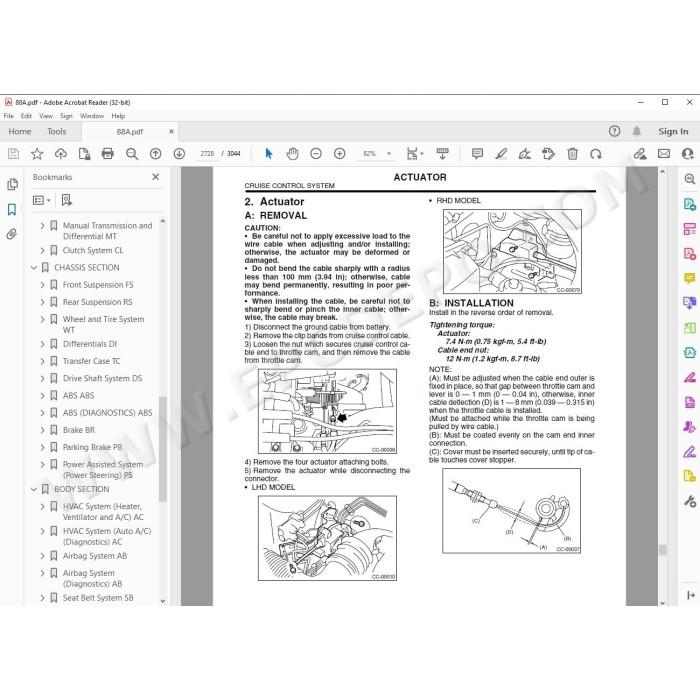Viewport: 700px width, 700px height.
Task: Collapse the CHASSIS SECTION bookmark
Action: 33,268
